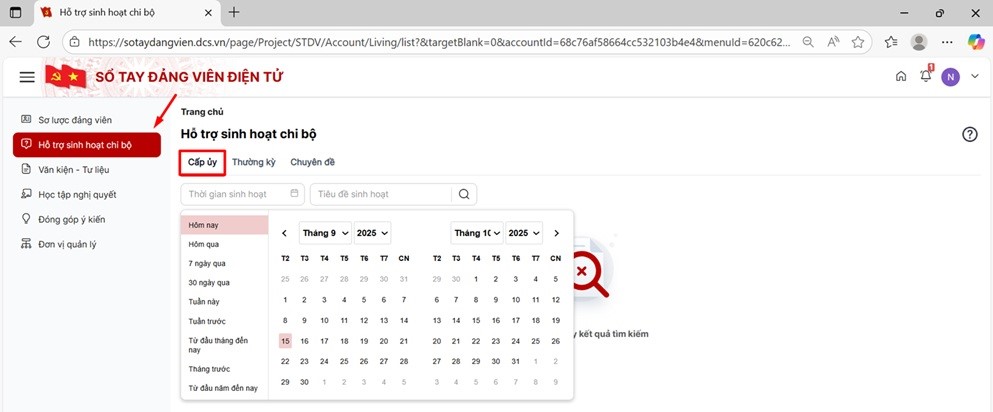Go to next month arrow
The height and width of the screenshot is (412, 993).
point(556,233)
